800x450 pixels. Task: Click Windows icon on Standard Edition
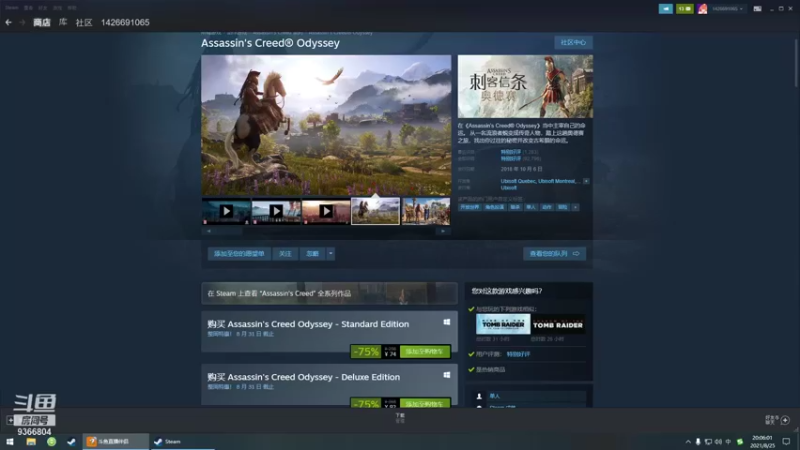[446, 322]
